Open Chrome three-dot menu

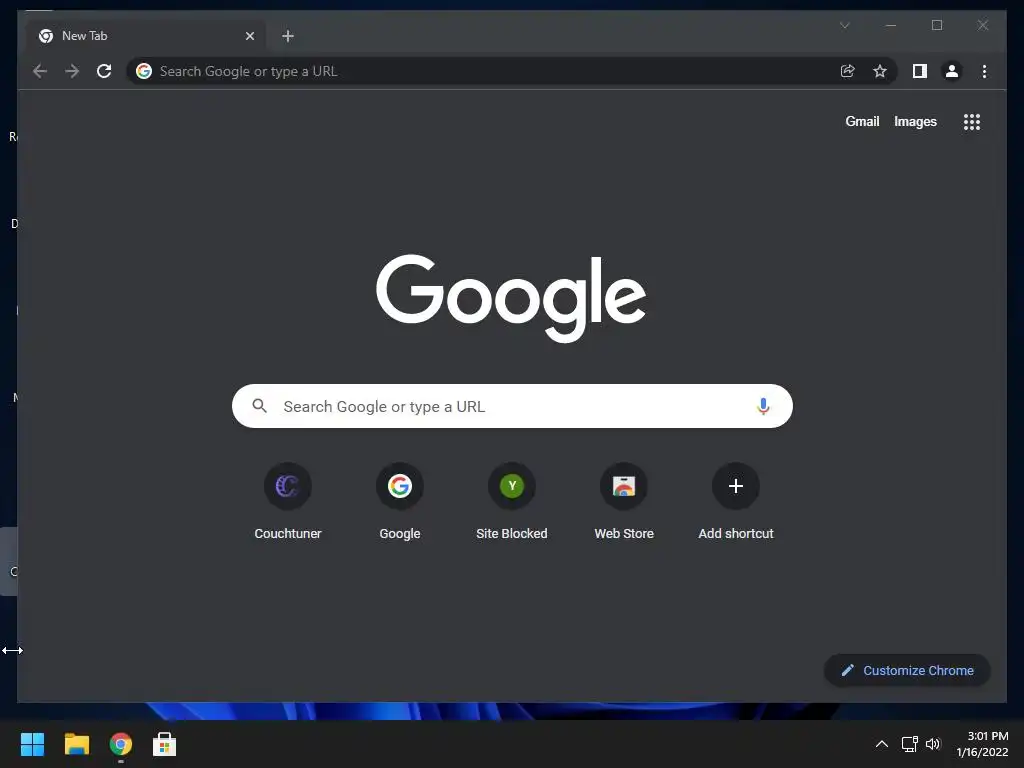point(984,71)
